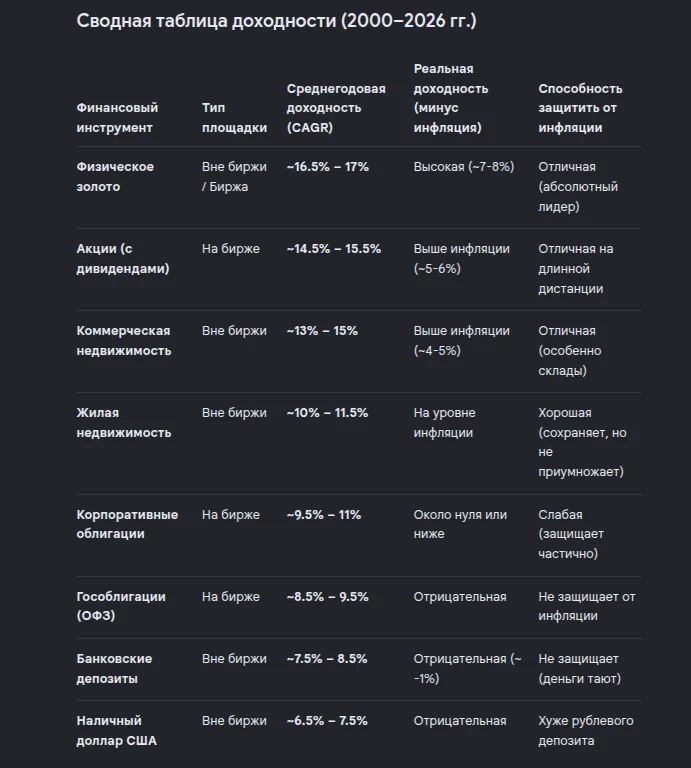Click the 'Гособлигации (ОФЗ)' row label
This screenshot has width=691, height=768.
[120, 606]
